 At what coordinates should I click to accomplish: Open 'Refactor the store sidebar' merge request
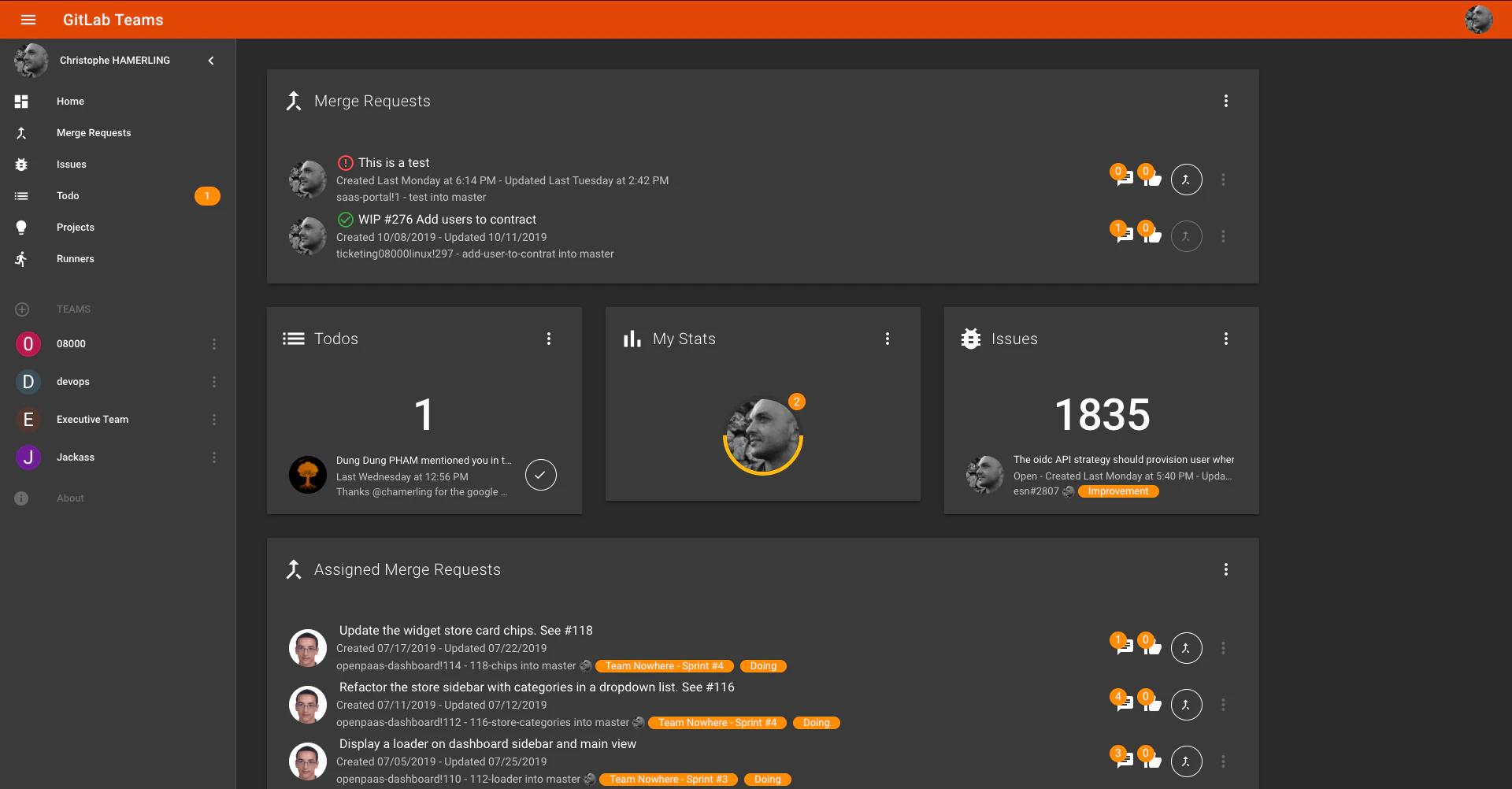click(537, 687)
